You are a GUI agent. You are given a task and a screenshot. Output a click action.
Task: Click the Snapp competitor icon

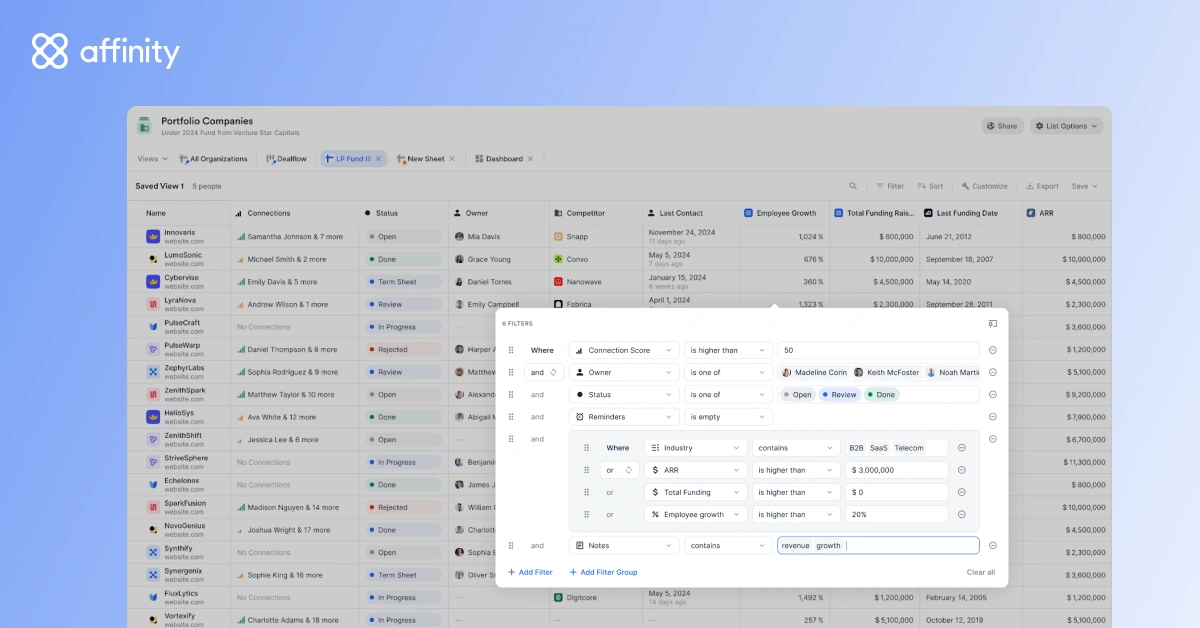click(x=559, y=237)
